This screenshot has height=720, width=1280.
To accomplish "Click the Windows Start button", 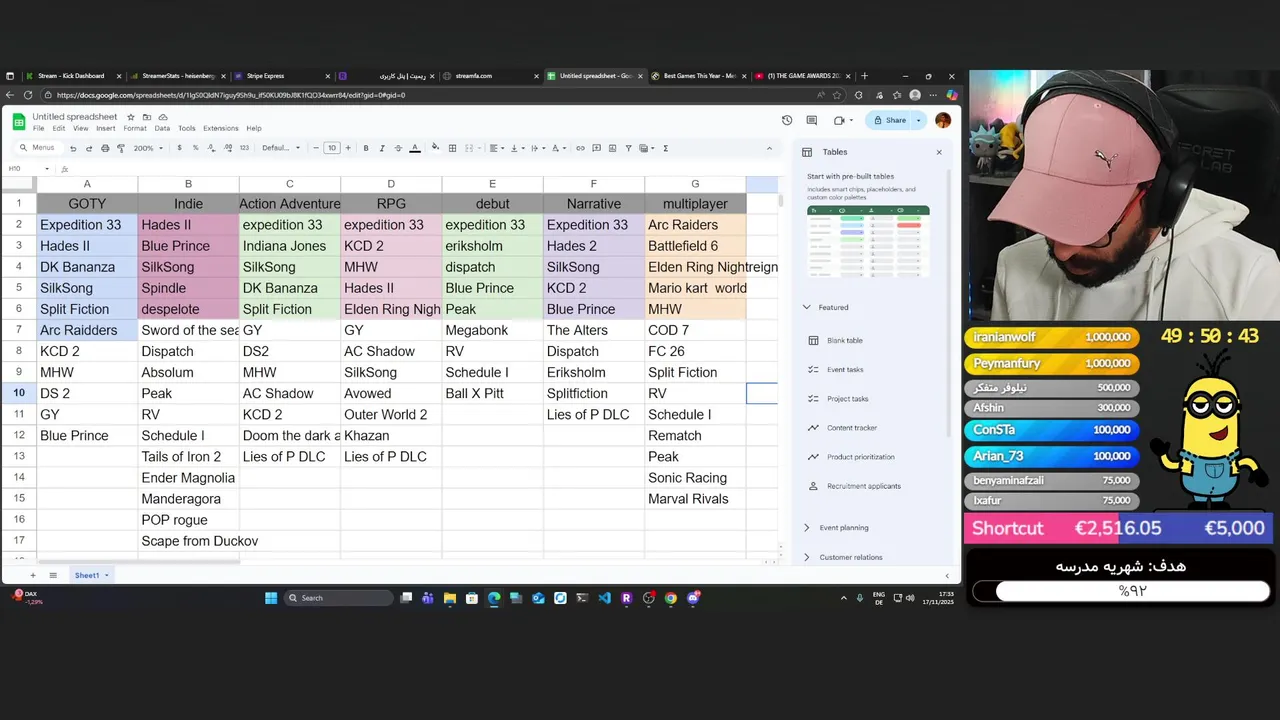I will pyautogui.click(x=271, y=598).
